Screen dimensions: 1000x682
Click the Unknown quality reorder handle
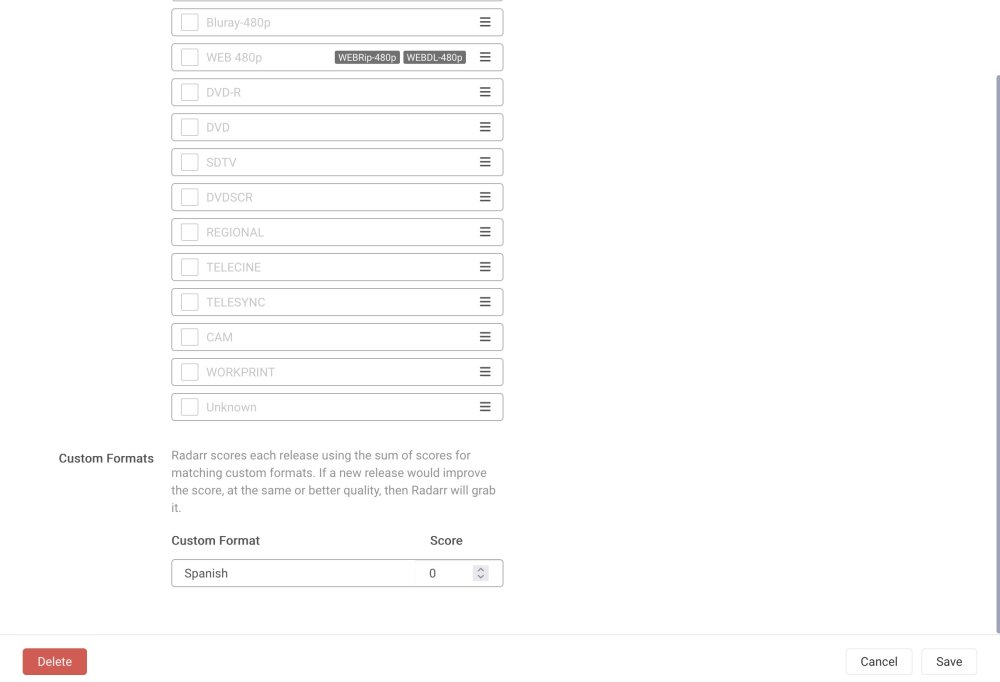click(x=485, y=407)
